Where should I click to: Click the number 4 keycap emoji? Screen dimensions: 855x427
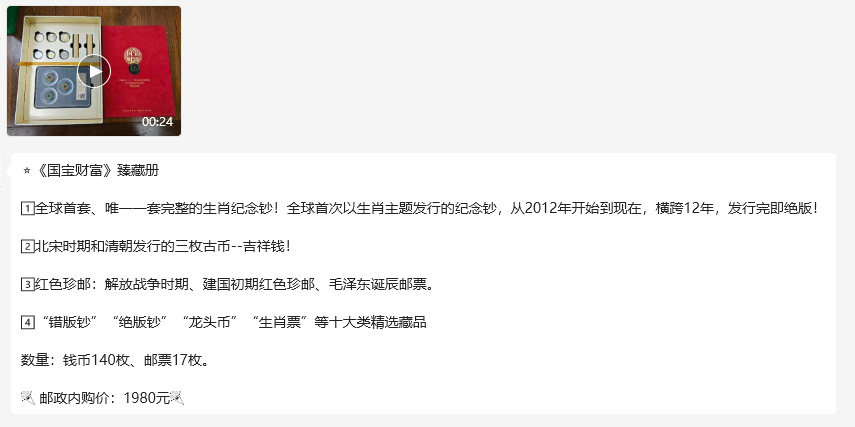(27, 323)
